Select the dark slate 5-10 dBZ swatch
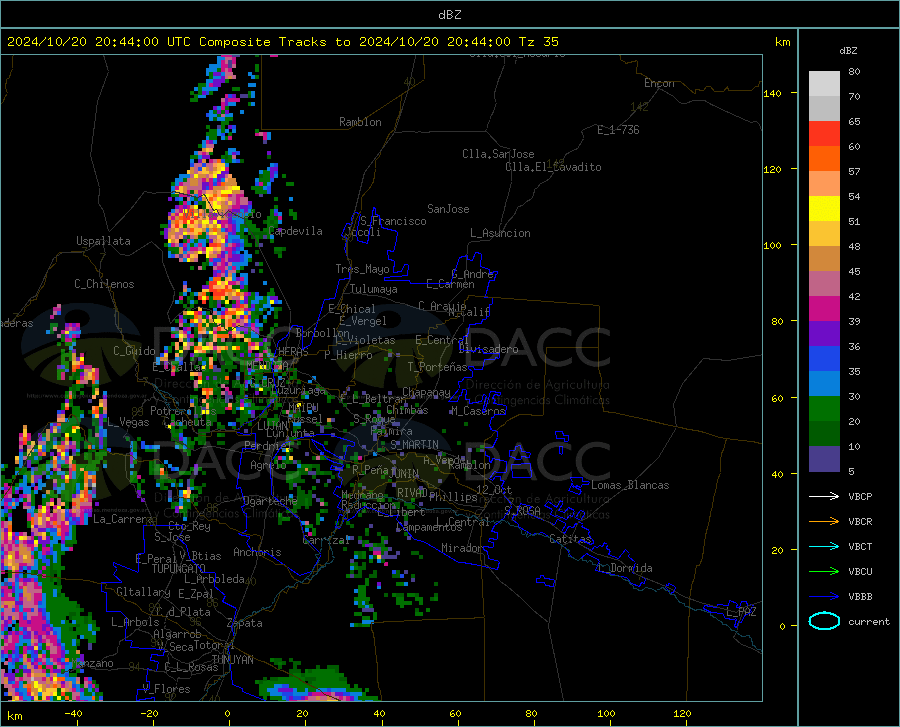The height and width of the screenshot is (727, 900). 824,459
